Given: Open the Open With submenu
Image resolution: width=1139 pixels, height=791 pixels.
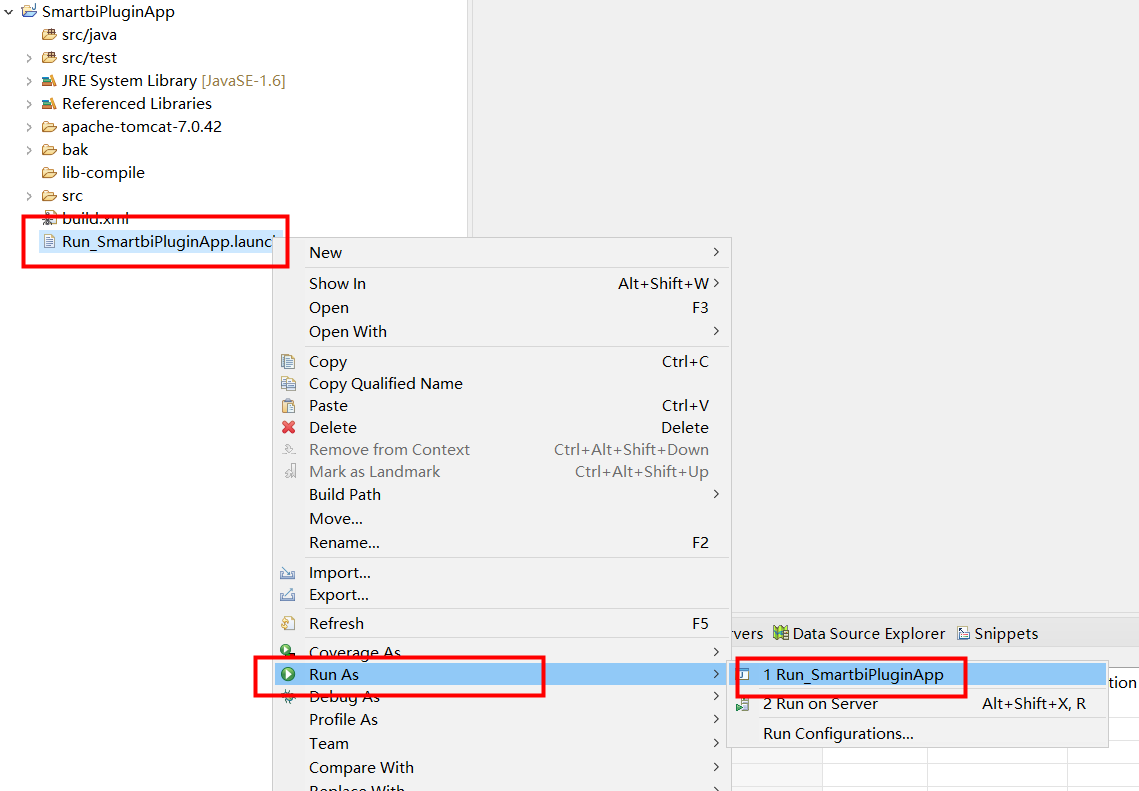Looking at the screenshot, I should 502,331.
